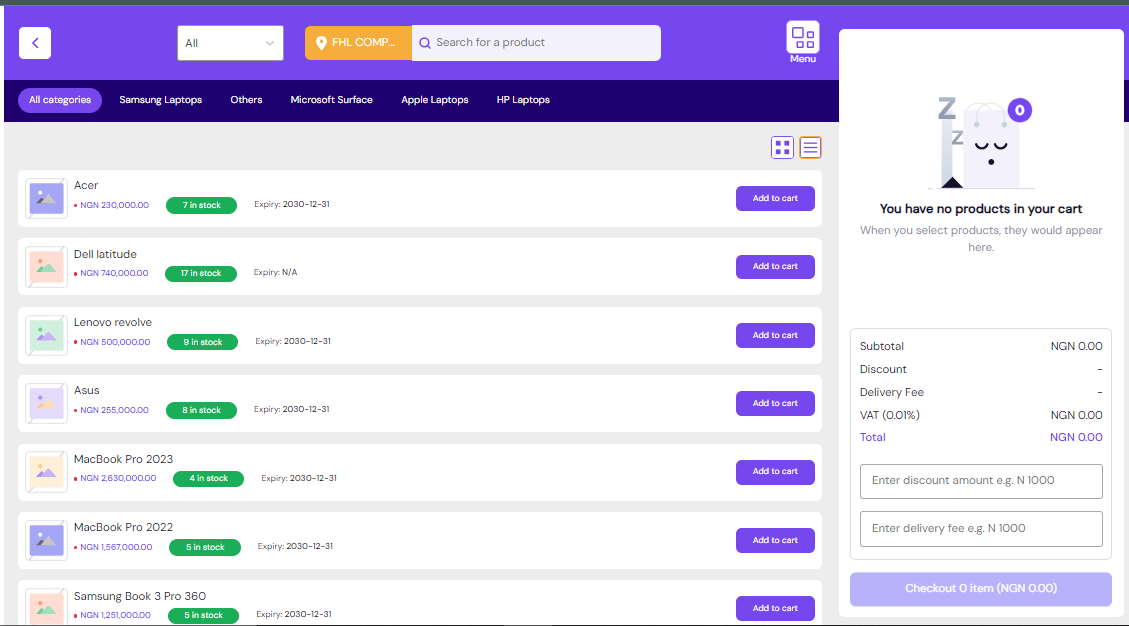Focus the discount amount input field
The image size is (1129, 626).
(981, 481)
